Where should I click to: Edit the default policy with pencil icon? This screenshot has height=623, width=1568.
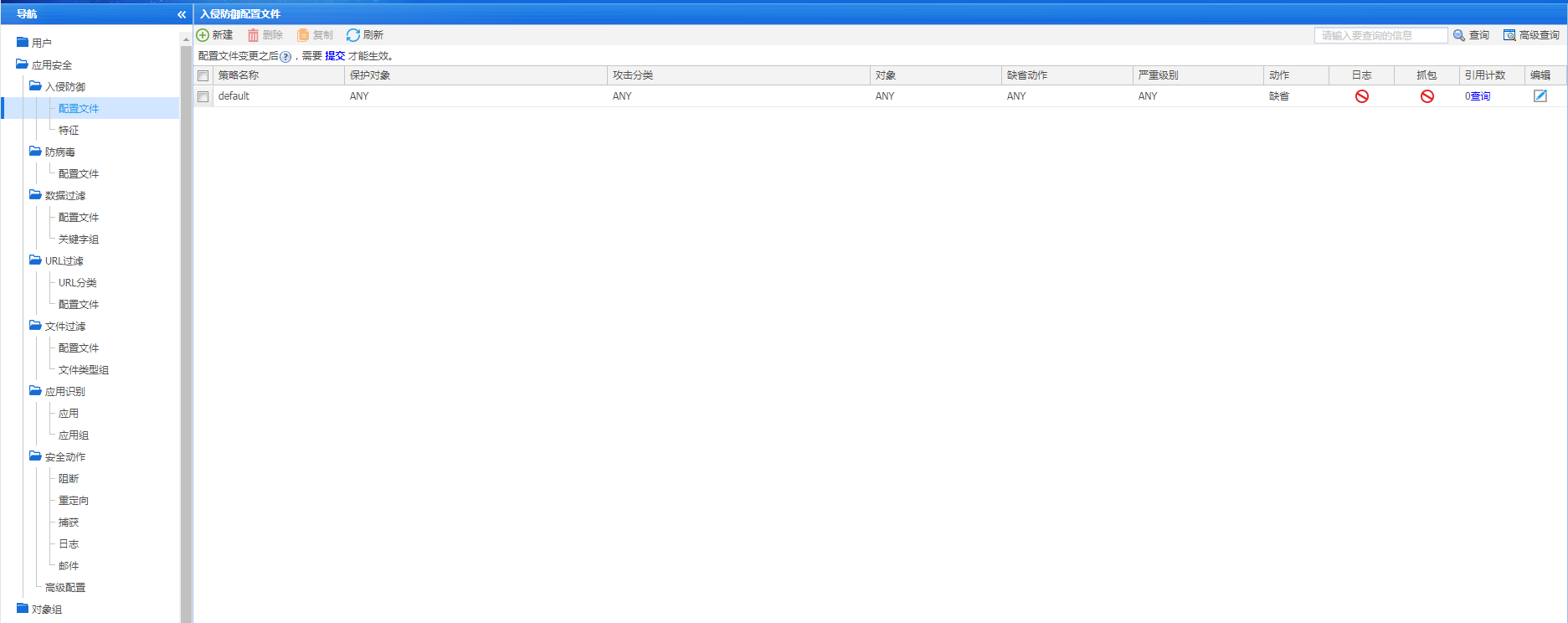coord(1540,96)
